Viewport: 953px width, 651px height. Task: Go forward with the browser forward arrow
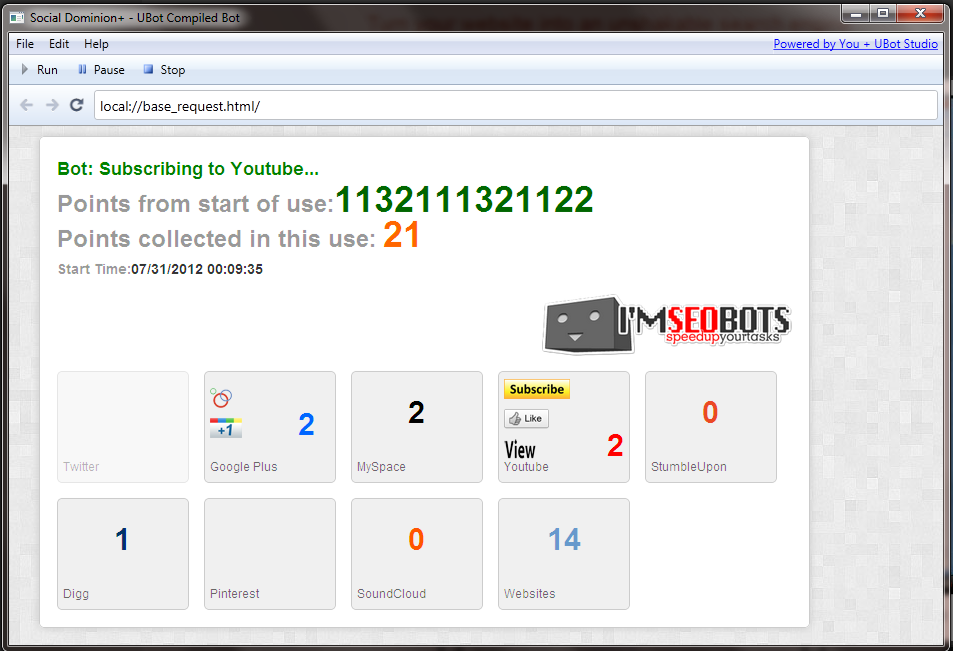click(x=52, y=105)
